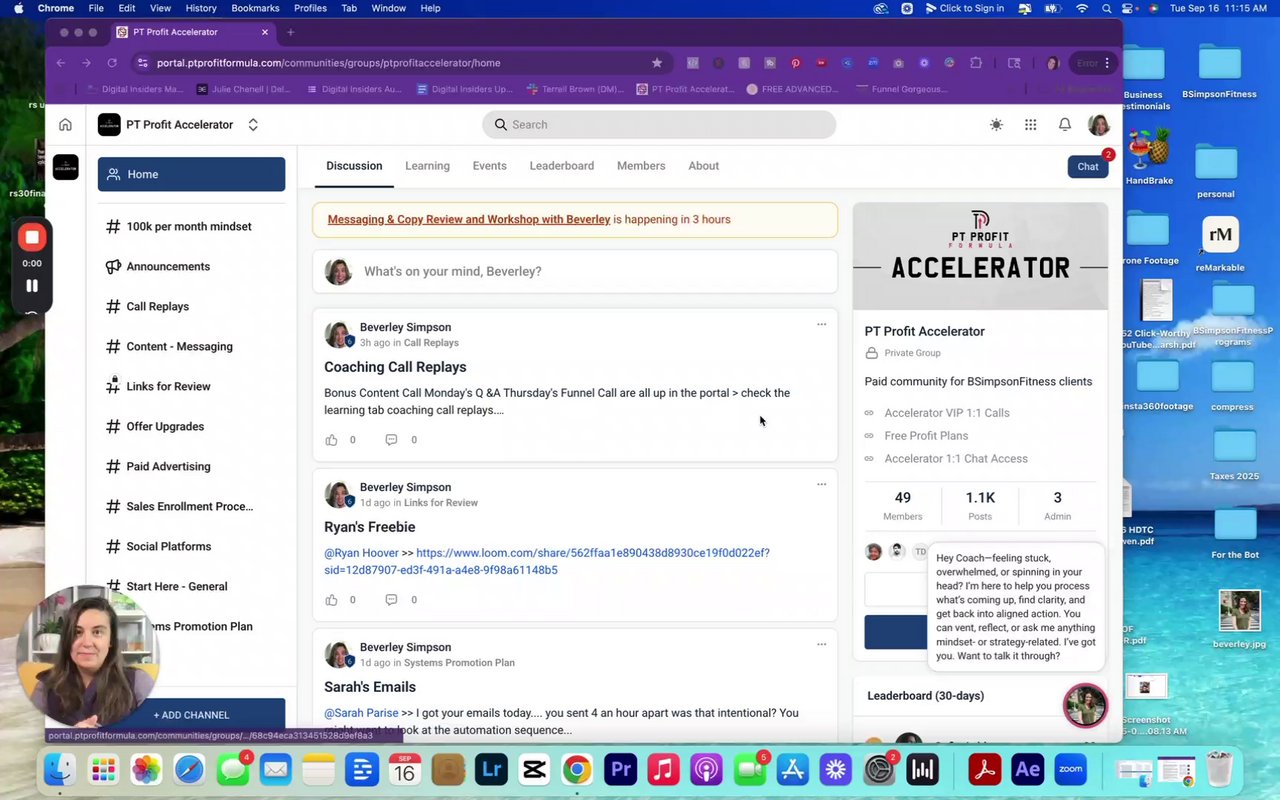Open the apps grid menu
The image size is (1280, 800).
[x=1030, y=125]
